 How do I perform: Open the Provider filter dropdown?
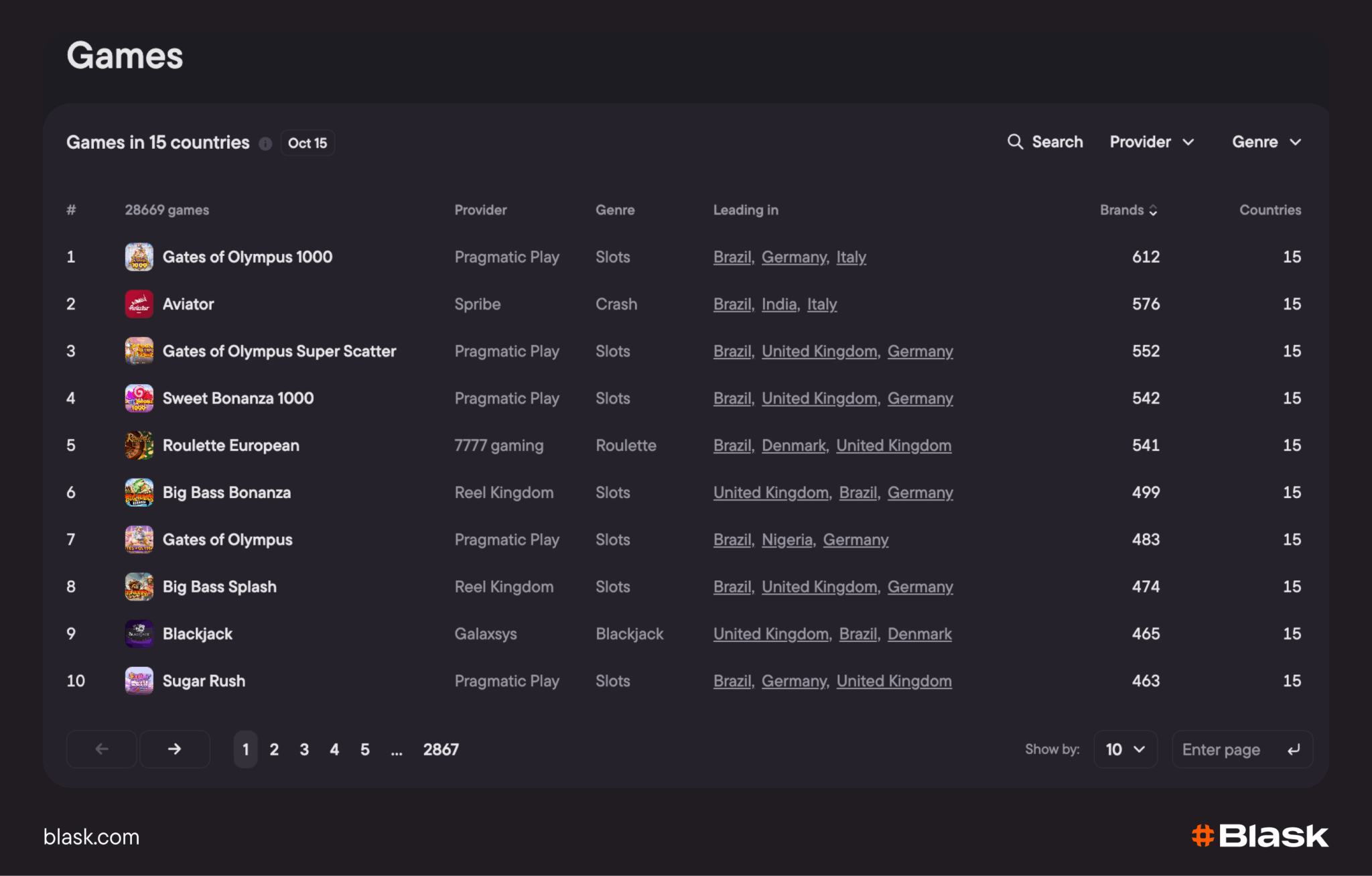pos(1152,142)
